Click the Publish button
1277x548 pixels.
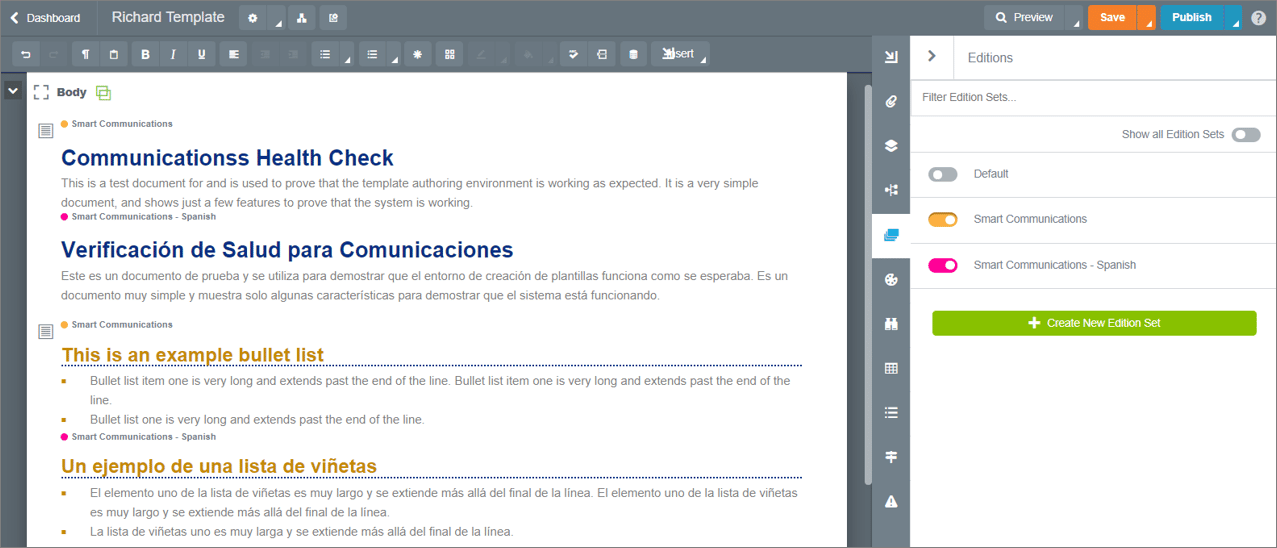(1191, 18)
